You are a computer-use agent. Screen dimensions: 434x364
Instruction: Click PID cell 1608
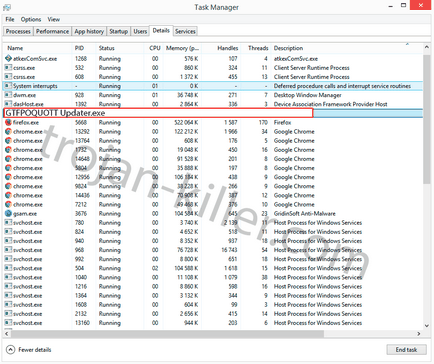[x=81, y=305]
